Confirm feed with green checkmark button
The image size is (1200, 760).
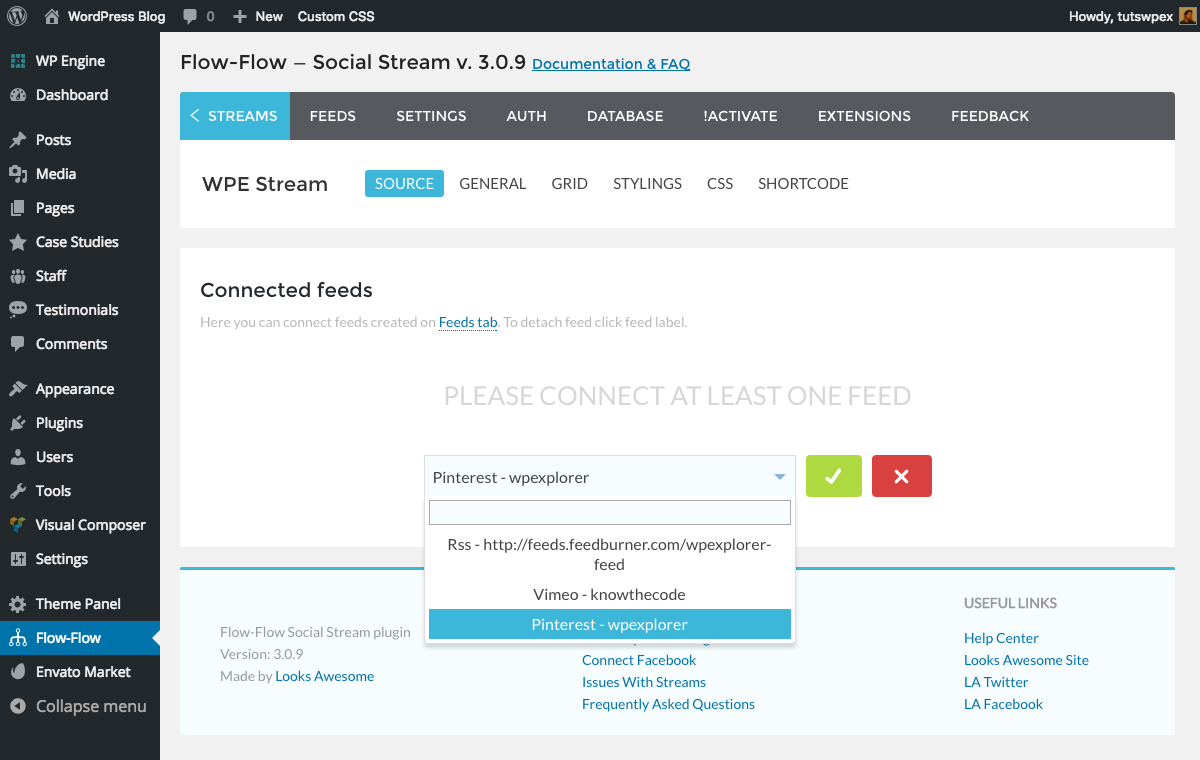click(x=834, y=477)
